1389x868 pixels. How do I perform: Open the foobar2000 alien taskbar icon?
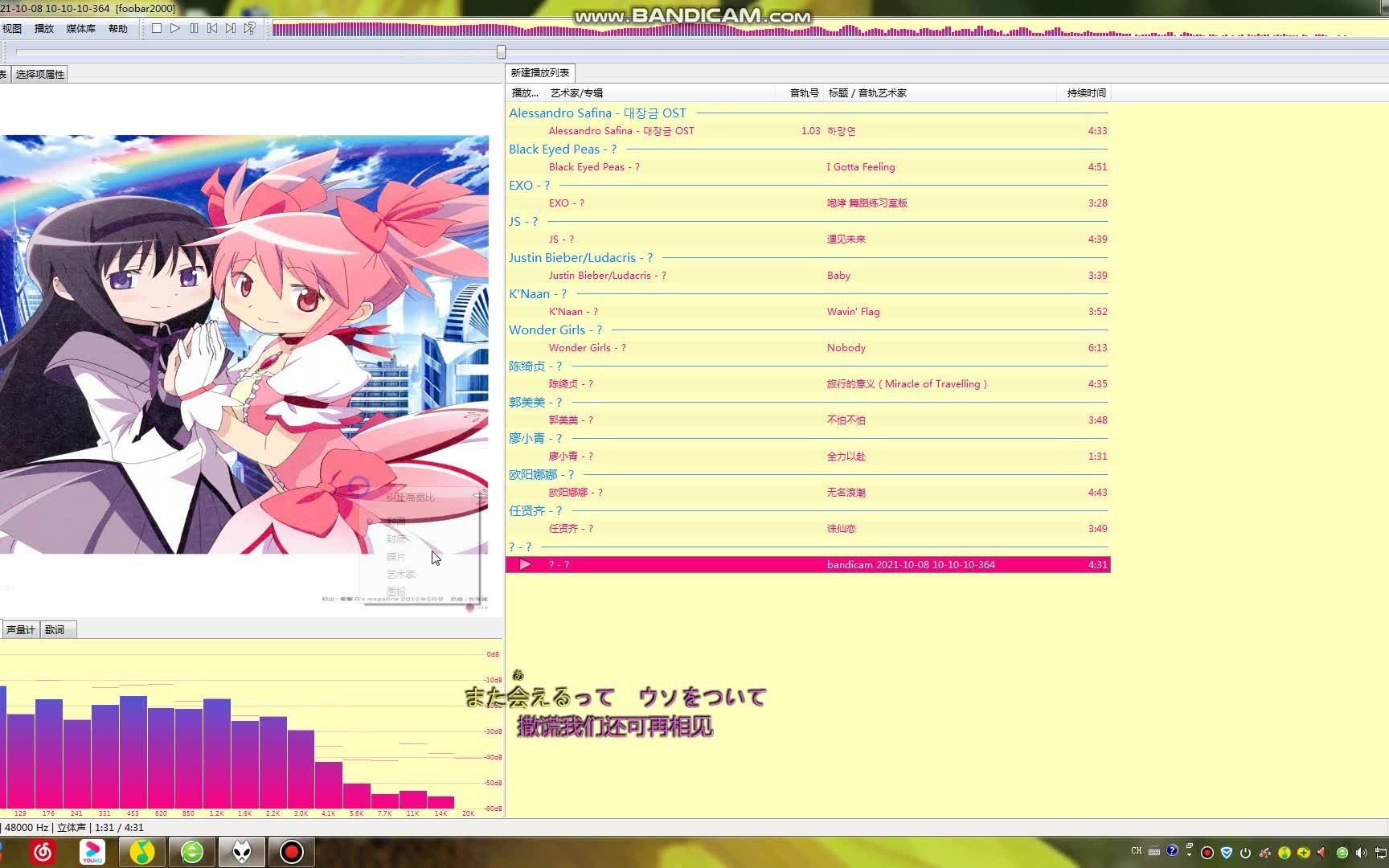pyautogui.click(x=242, y=852)
